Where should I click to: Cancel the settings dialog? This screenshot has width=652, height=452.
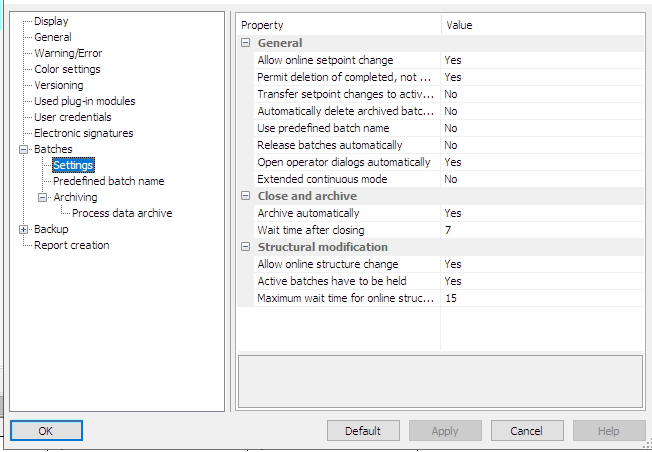526,431
